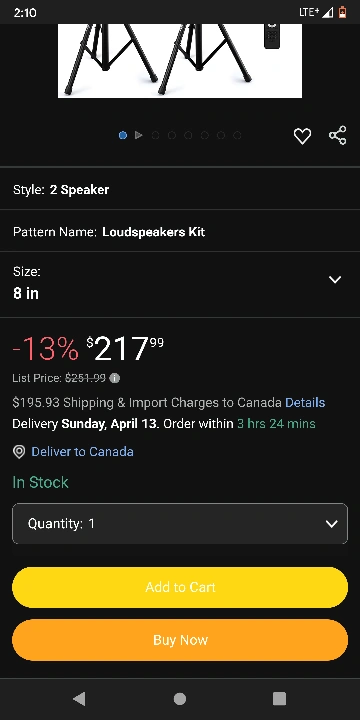
Task: Open shipping charges Details link
Action: pyautogui.click(x=305, y=403)
